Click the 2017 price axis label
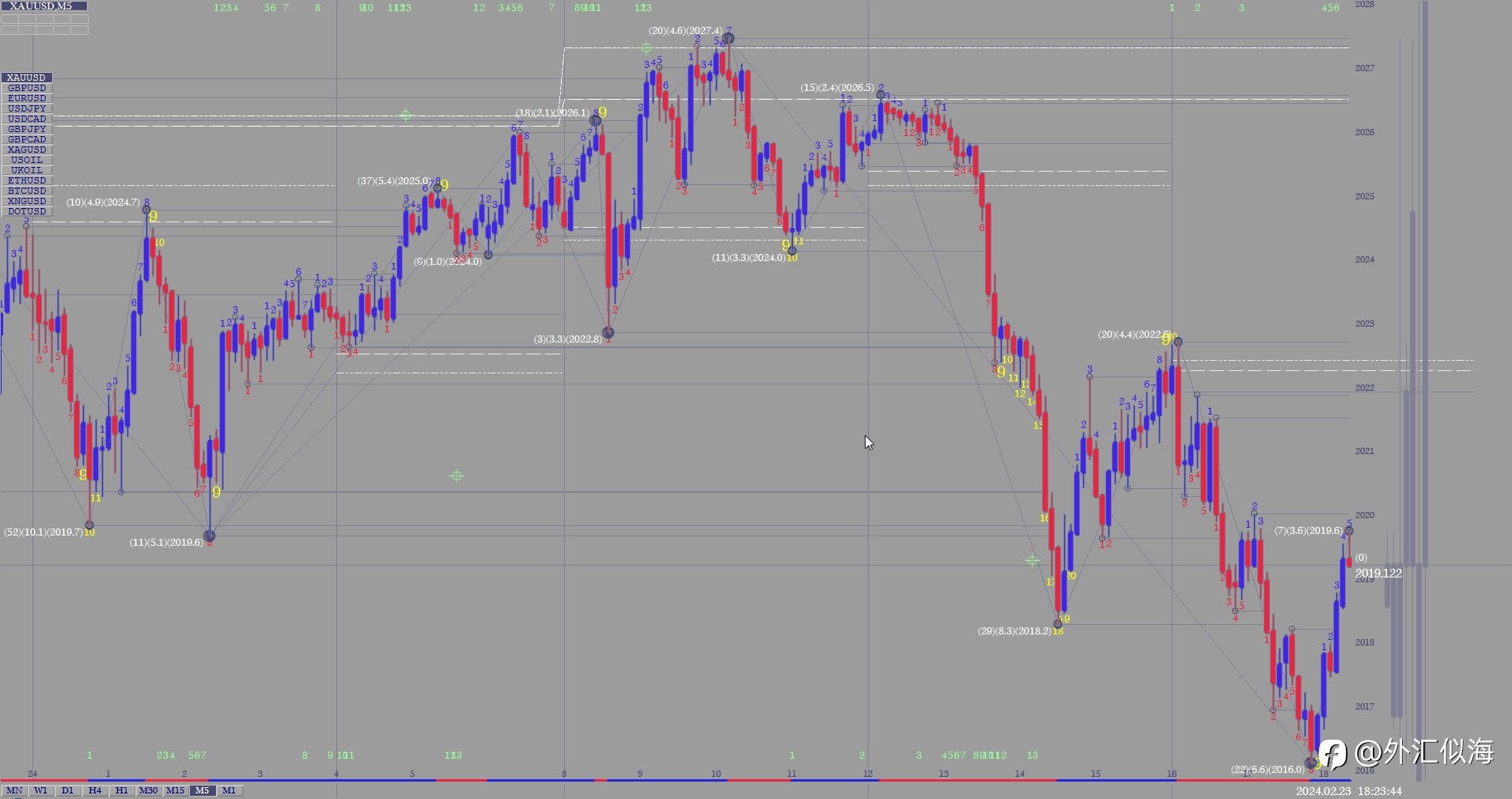Screen dimensions: 1512x799 coord(1364,706)
